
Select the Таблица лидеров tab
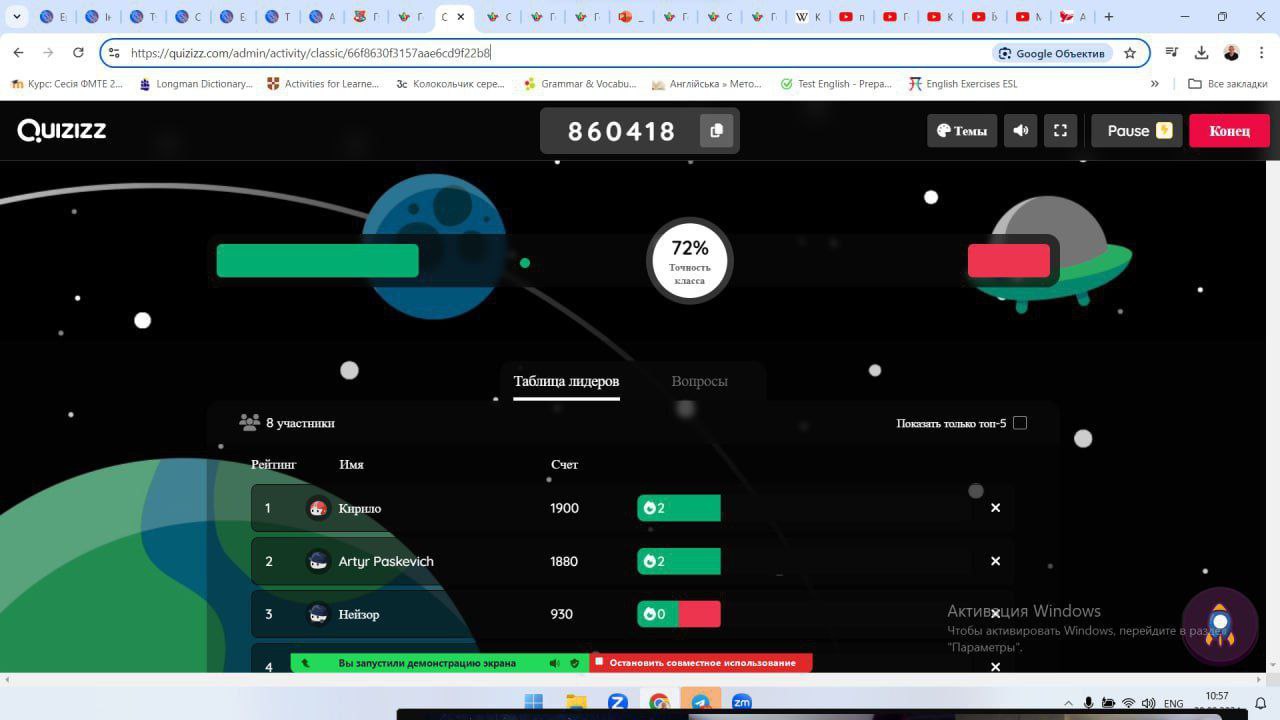pos(566,381)
